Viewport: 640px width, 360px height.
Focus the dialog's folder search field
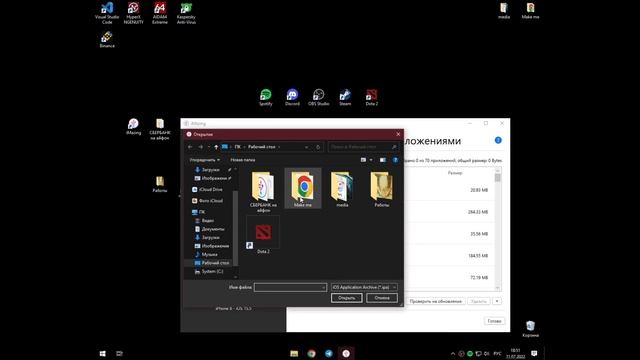pos(363,147)
